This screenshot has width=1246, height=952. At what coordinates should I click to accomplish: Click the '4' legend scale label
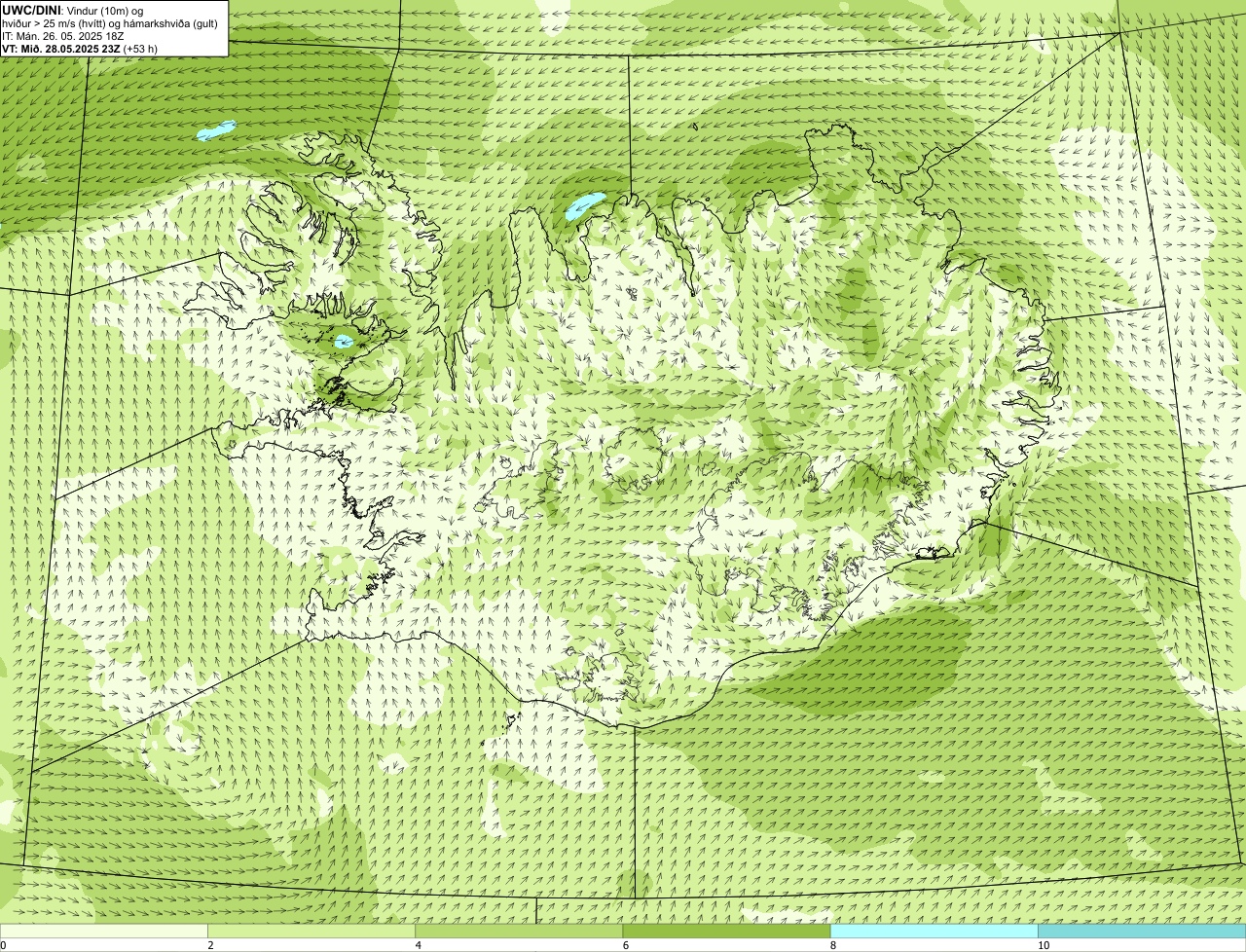pos(419,945)
